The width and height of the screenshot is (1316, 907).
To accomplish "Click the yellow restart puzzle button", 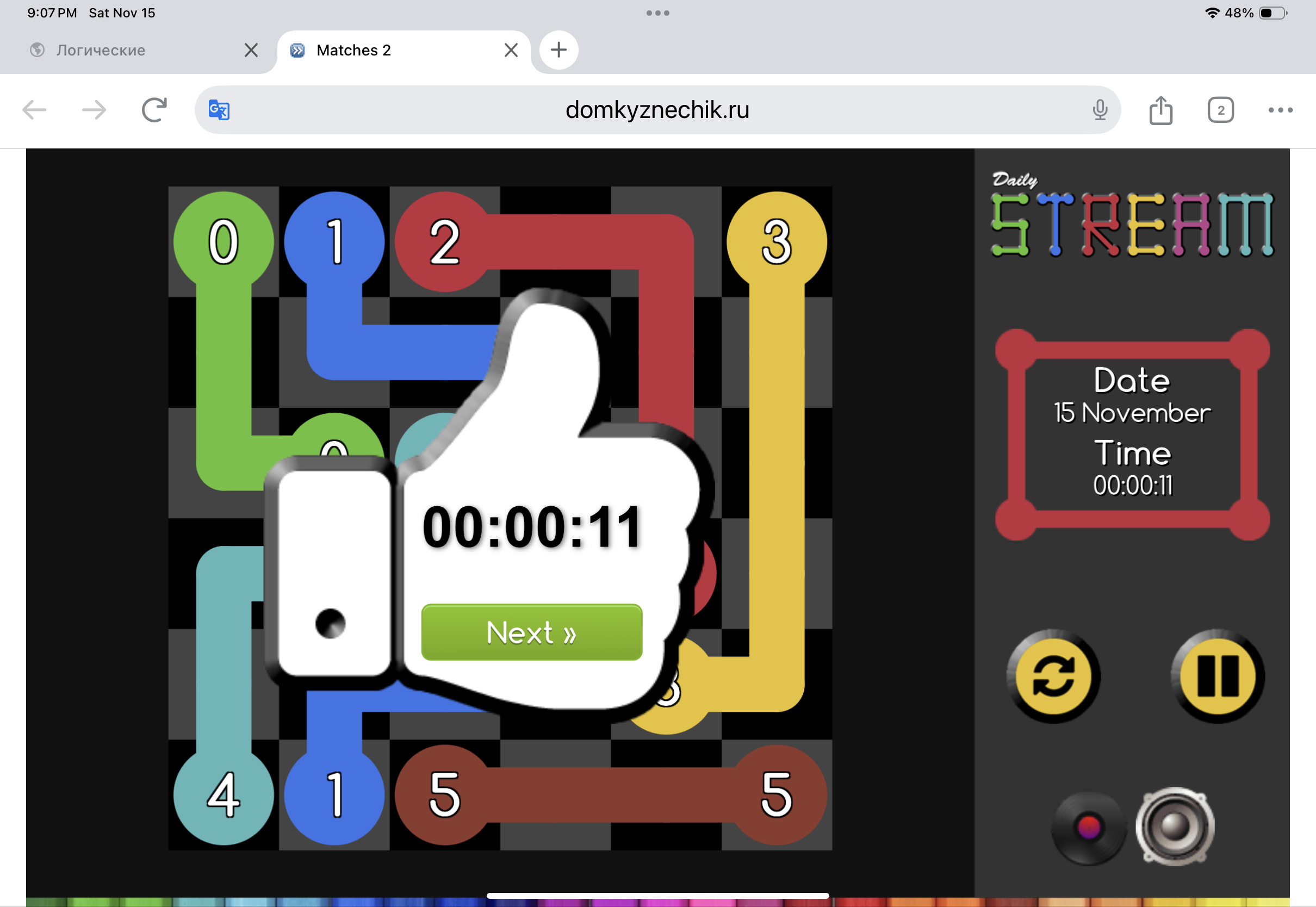I will (1053, 676).
